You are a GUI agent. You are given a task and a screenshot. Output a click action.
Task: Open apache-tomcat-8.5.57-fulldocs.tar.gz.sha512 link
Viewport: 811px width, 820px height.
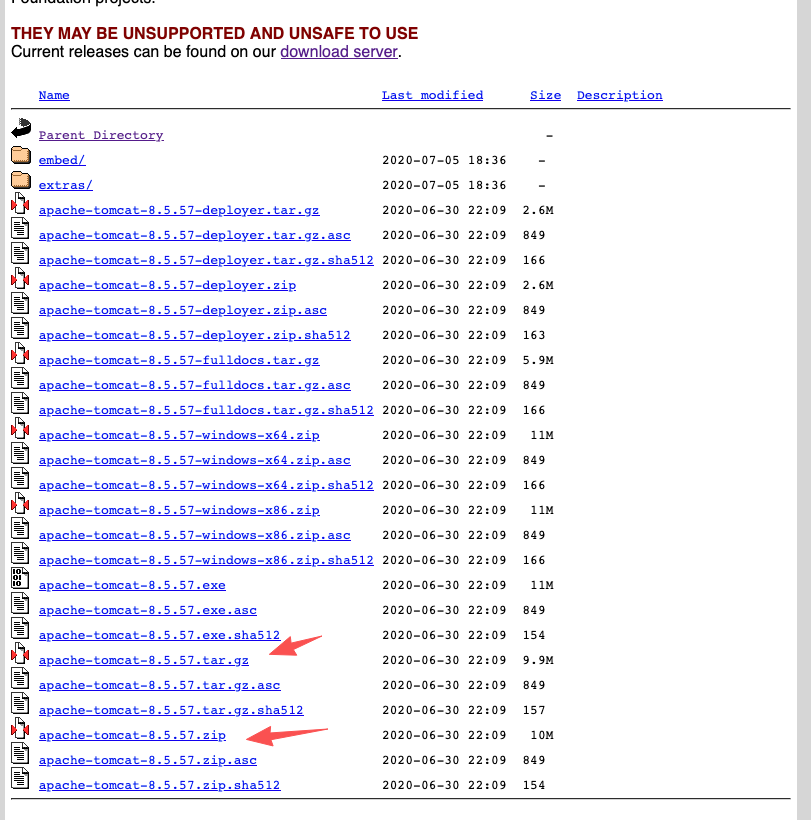[206, 411]
